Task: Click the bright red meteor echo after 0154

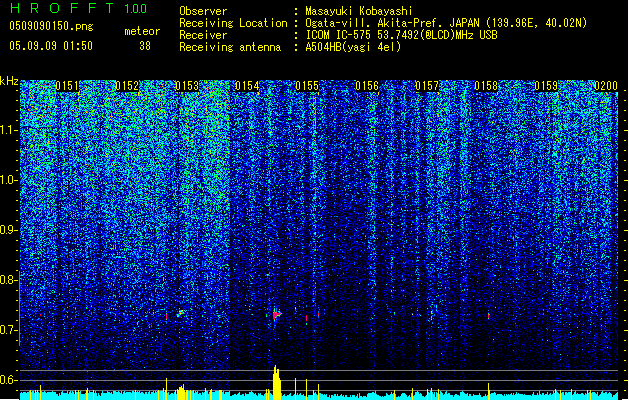Action: coord(276,315)
